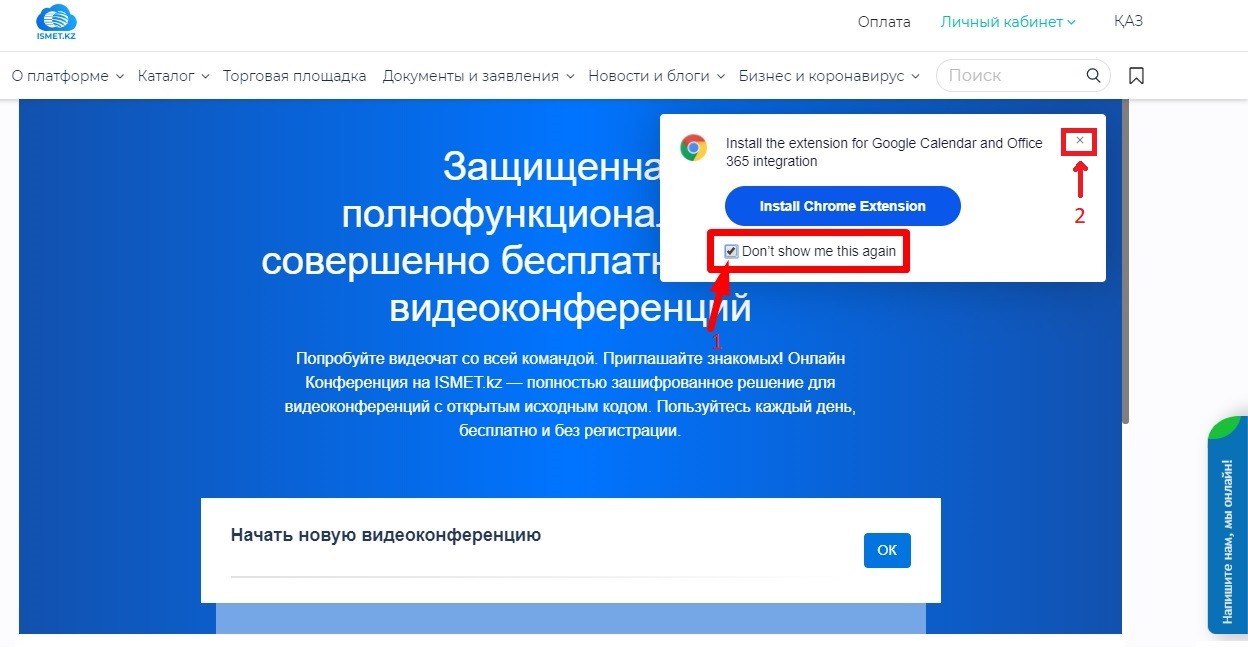The width and height of the screenshot is (1248, 660).
Task: Toggle "Don't show me this again" checkbox
Action: [732, 251]
